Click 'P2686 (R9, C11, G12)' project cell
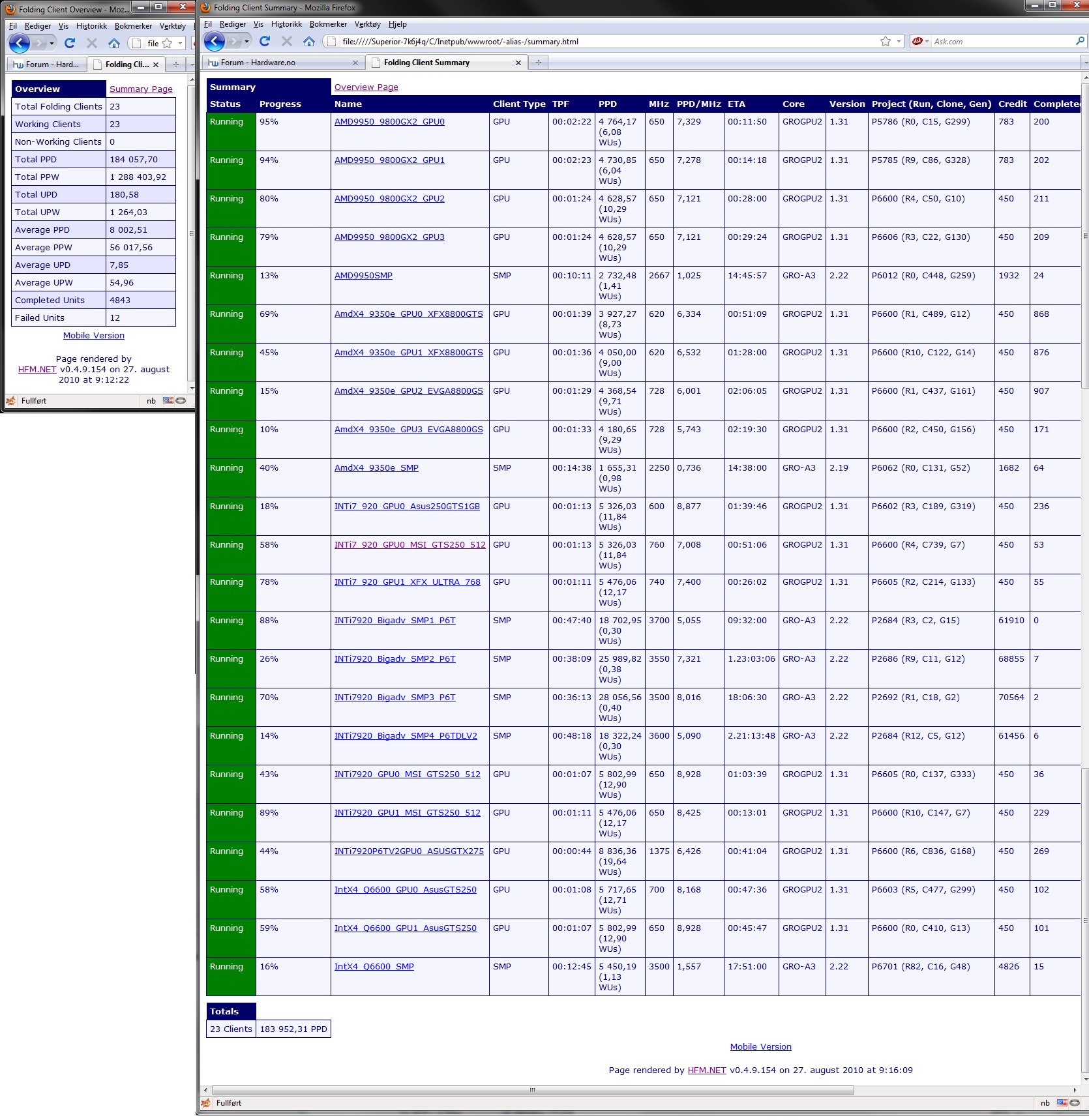 click(x=931, y=668)
